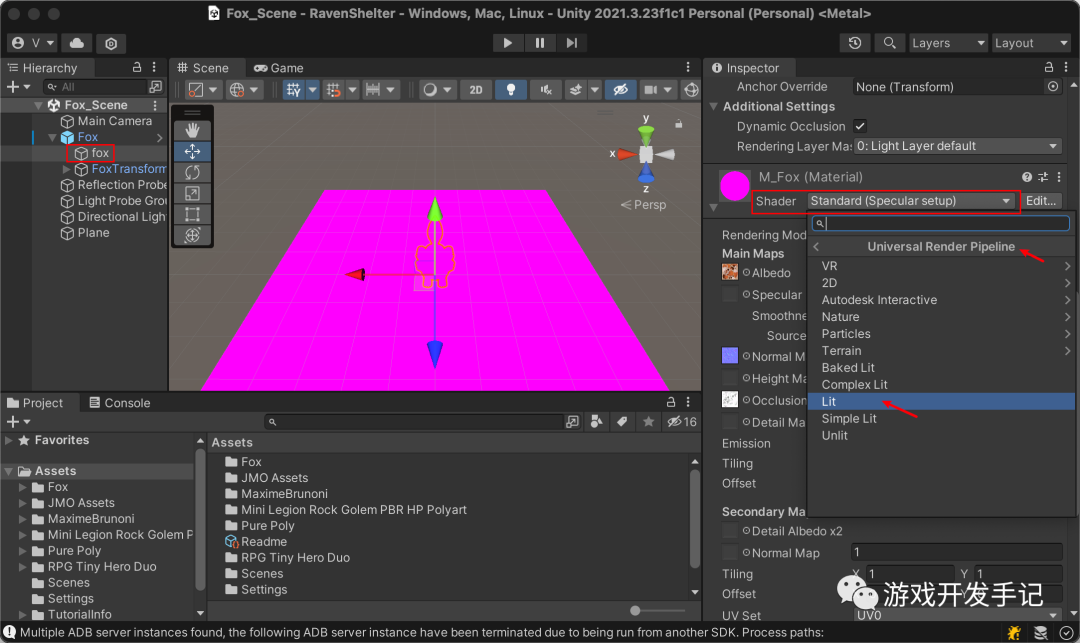The image size is (1080, 643).
Task: Select Simple Lit shader
Action: click(941, 419)
